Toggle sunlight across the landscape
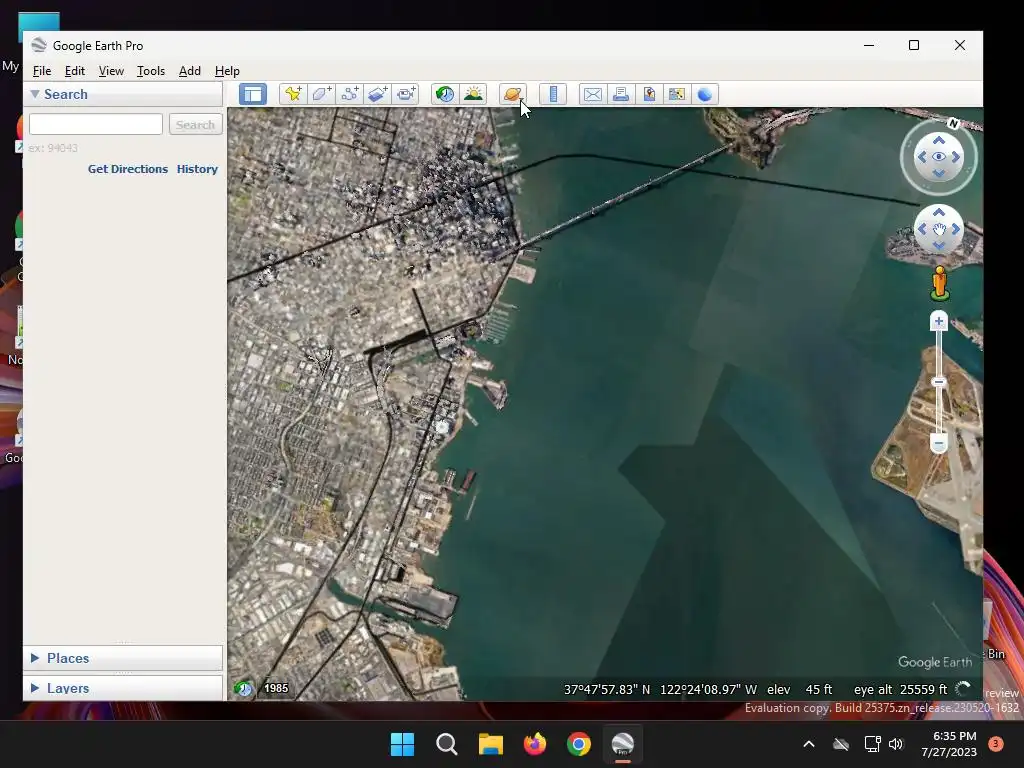1024x768 pixels. (x=473, y=94)
